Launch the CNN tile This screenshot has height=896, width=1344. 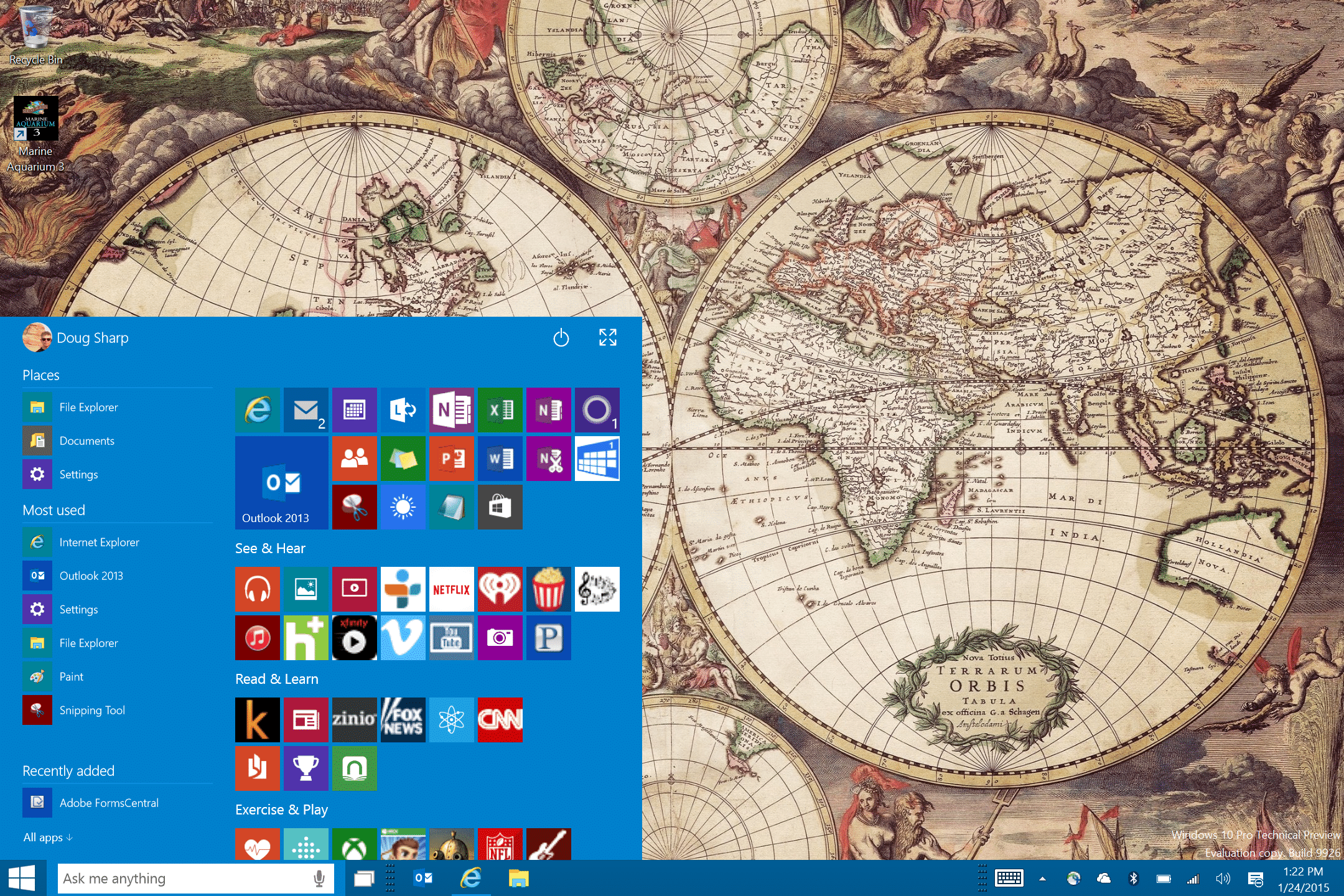[x=500, y=720]
